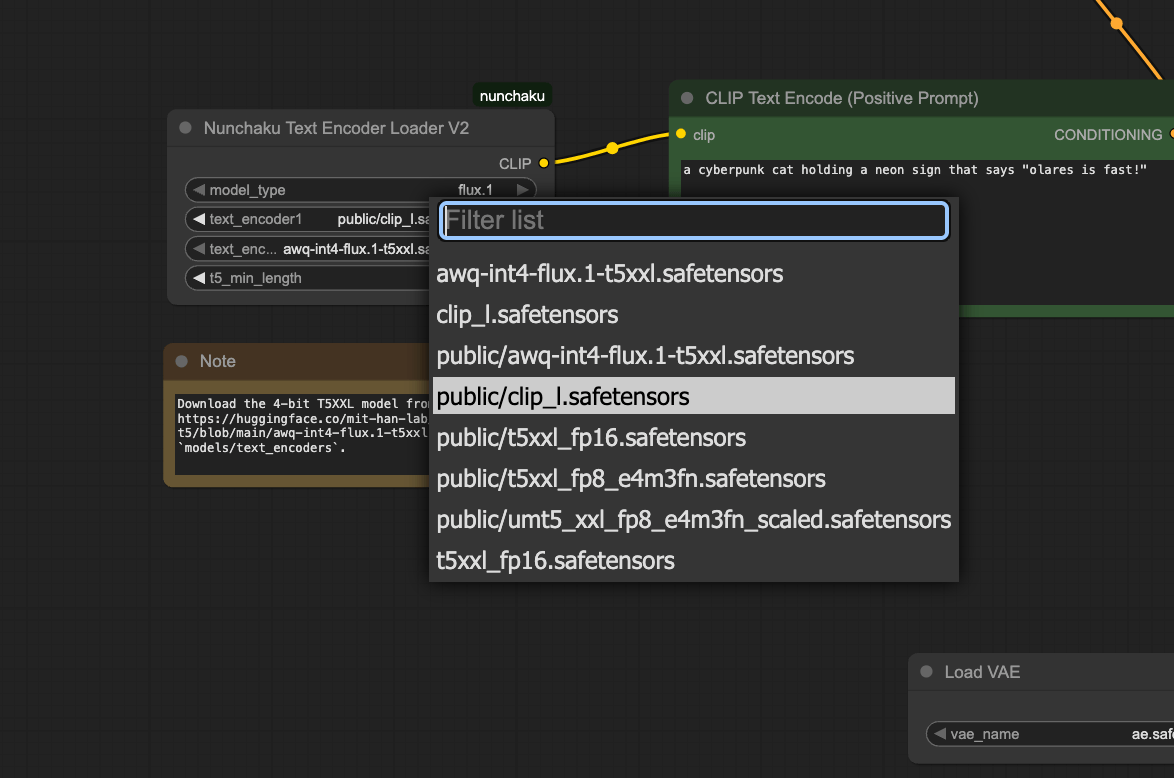
Task: Click the model_type previous value arrow
Action: click(x=199, y=190)
